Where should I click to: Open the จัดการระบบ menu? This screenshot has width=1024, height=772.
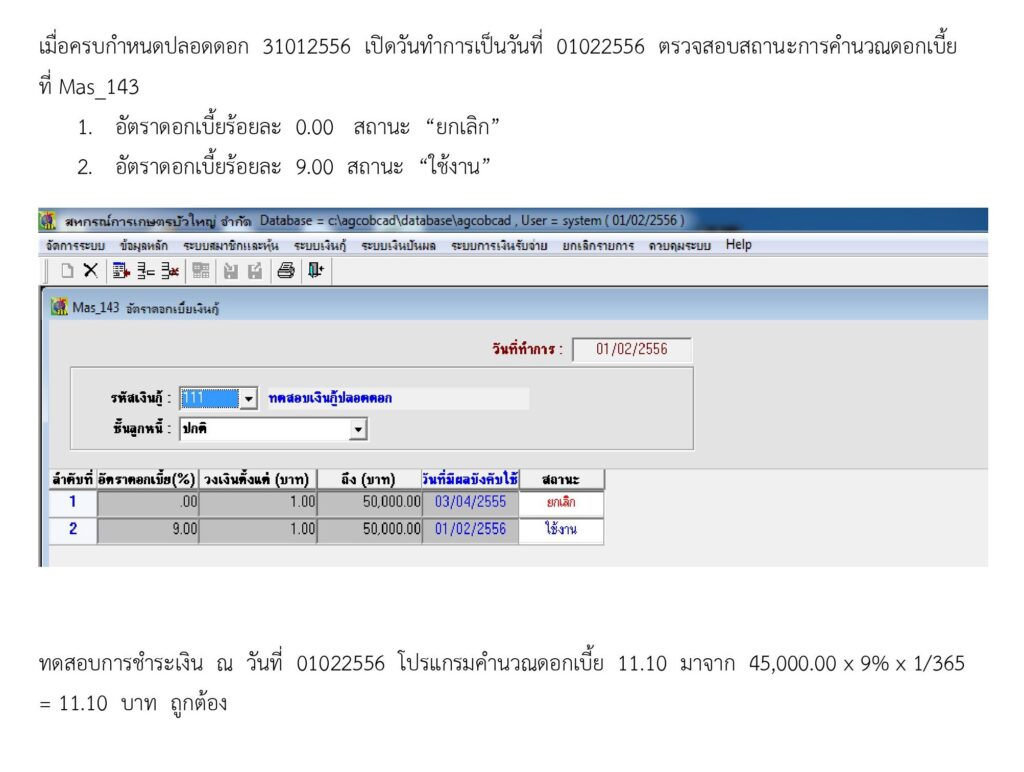pyautogui.click(x=75, y=246)
